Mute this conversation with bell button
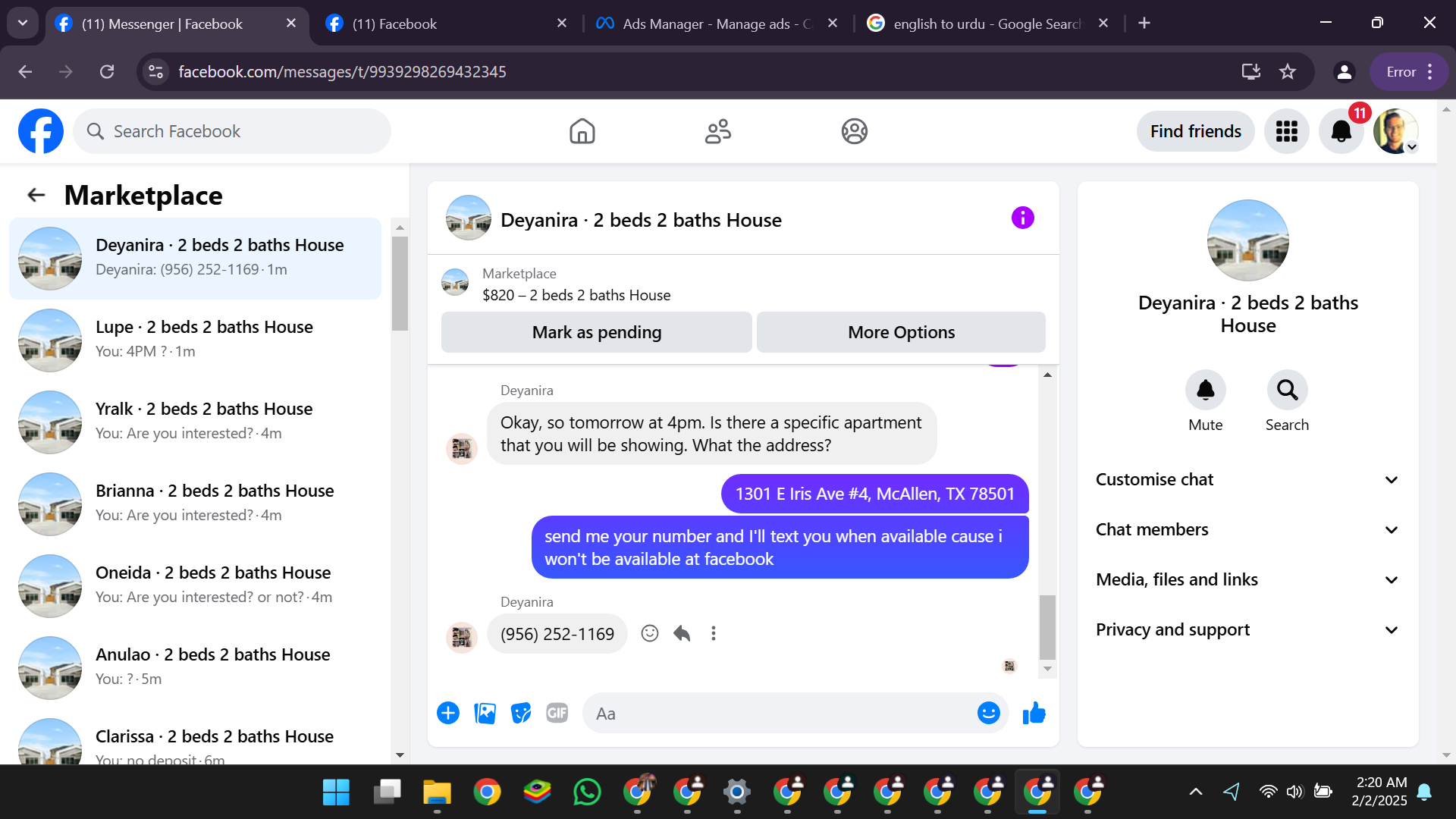The width and height of the screenshot is (1456, 819). [1205, 391]
